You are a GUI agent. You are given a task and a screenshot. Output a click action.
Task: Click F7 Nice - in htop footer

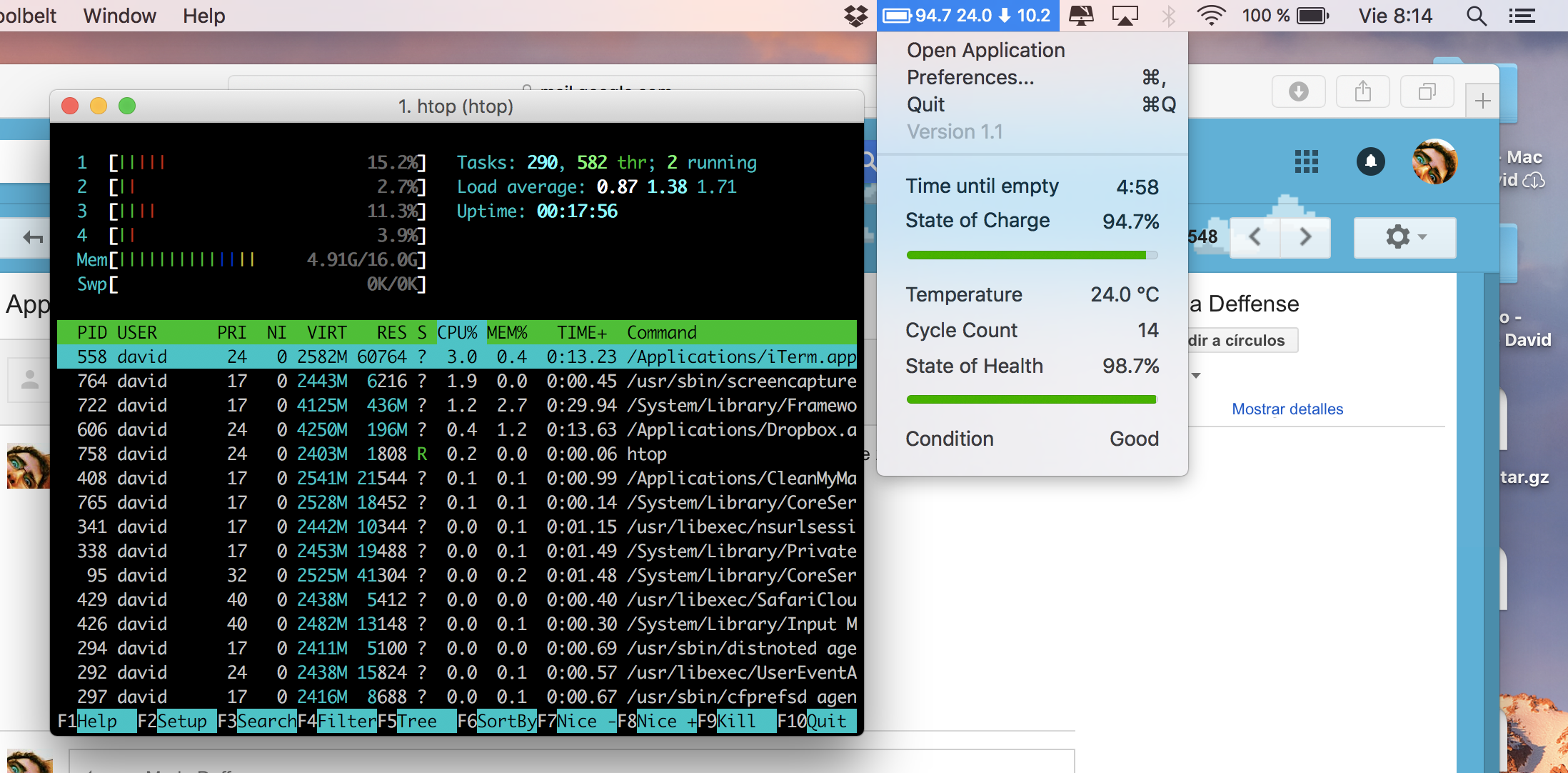(576, 721)
